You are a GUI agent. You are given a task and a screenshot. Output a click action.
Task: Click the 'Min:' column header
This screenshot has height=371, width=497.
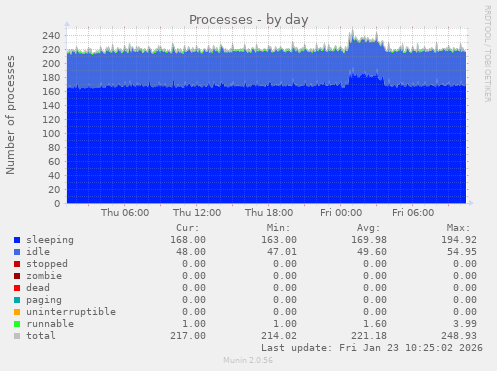278,228
